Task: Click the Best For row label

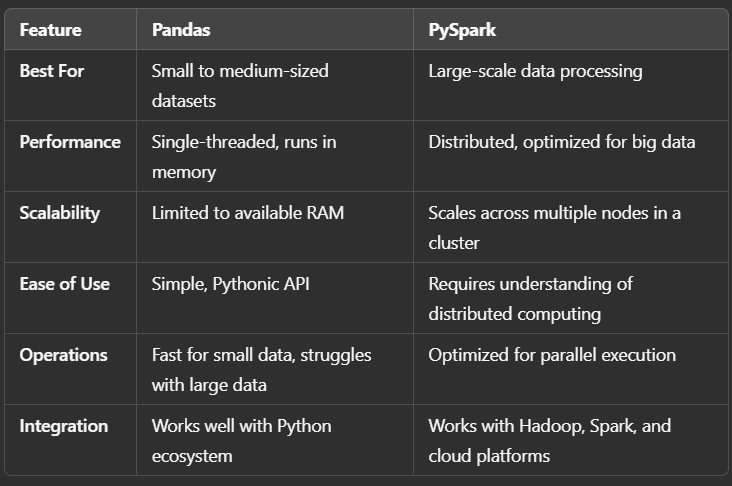Action: click(x=52, y=71)
